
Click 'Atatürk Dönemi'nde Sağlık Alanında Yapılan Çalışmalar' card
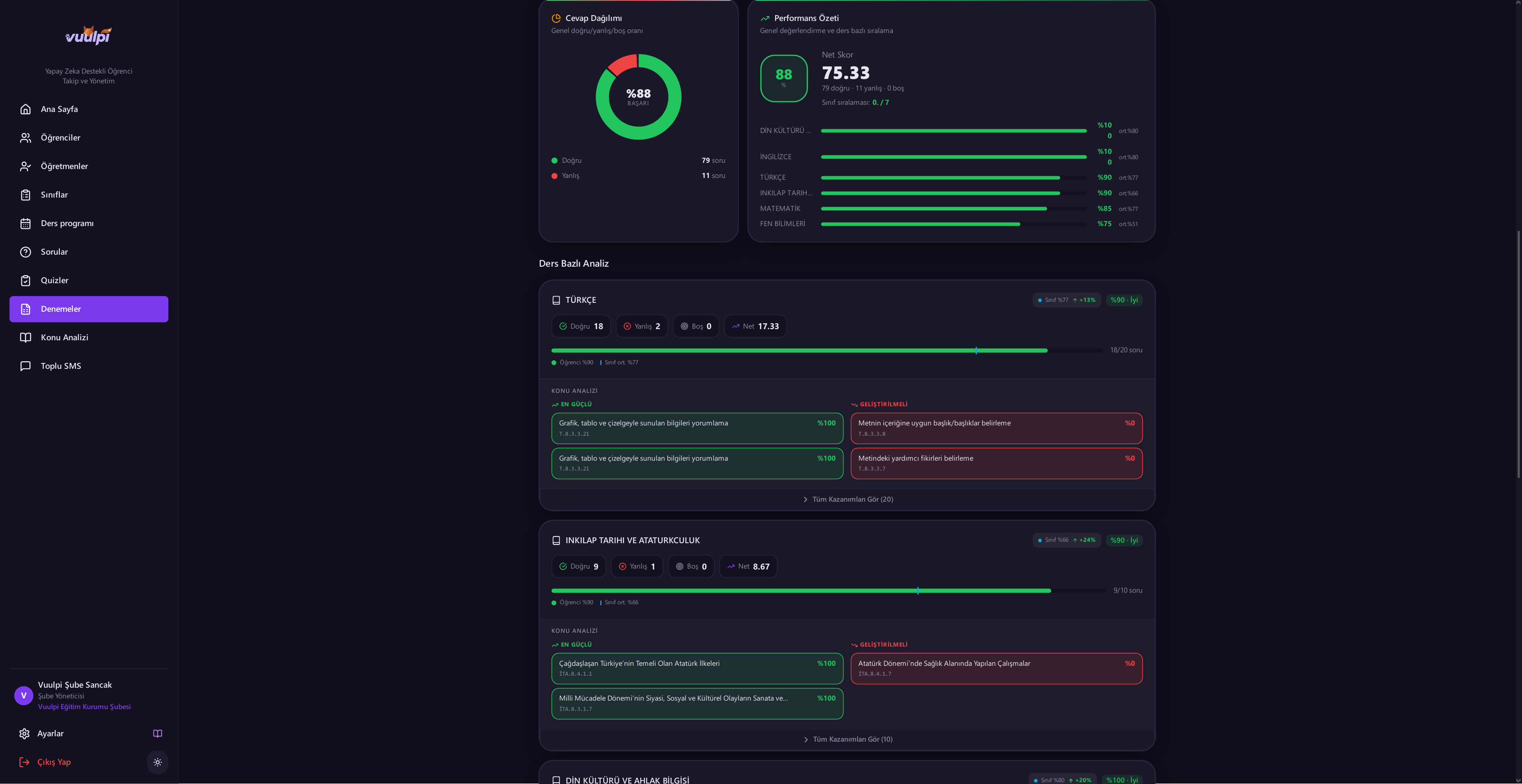(x=996, y=669)
